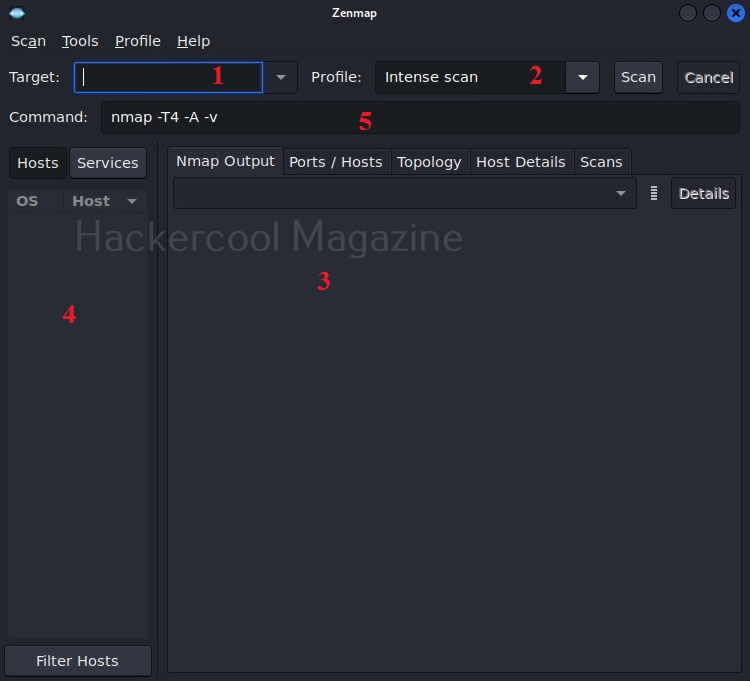This screenshot has height=681, width=750.
Task: Start scan with the Scan button
Action: 638,77
